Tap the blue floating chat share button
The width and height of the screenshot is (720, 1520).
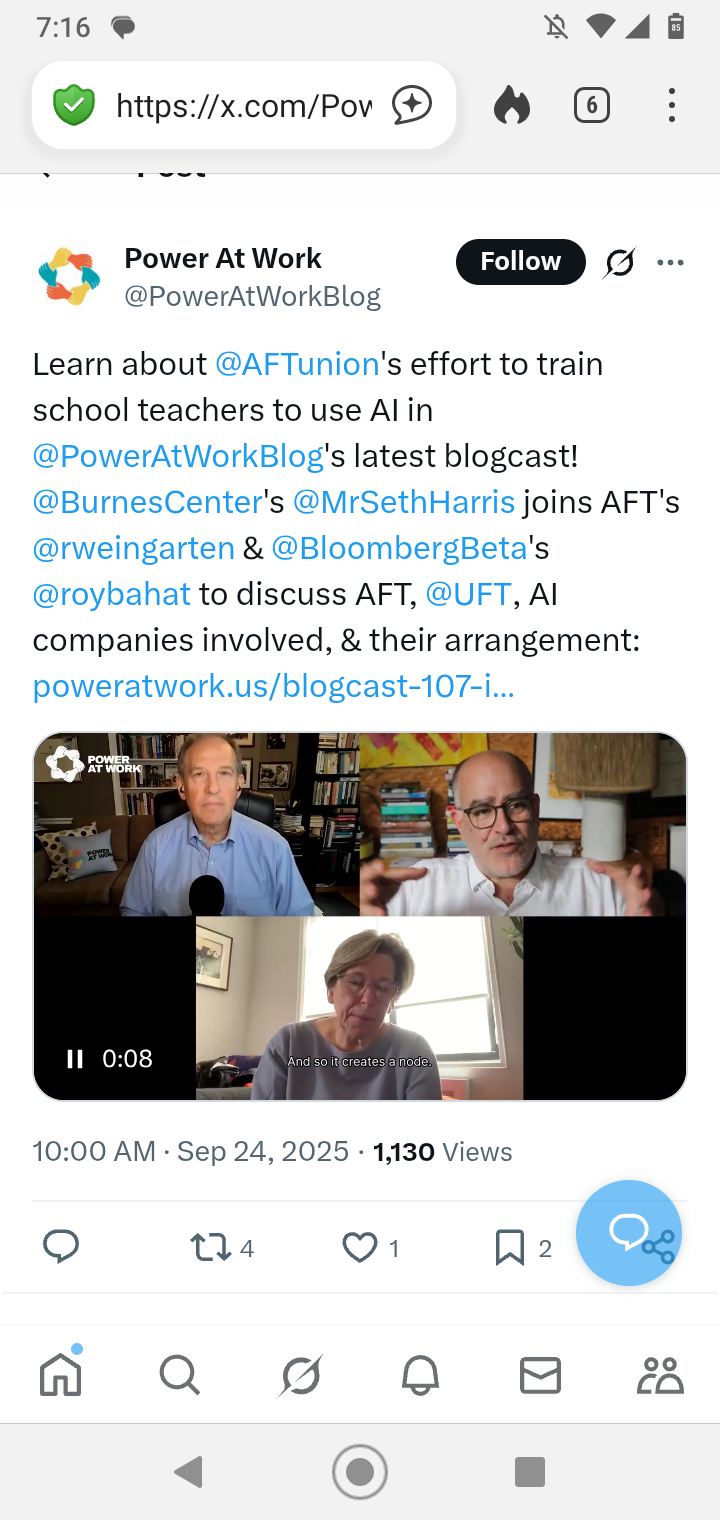tap(629, 1233)
